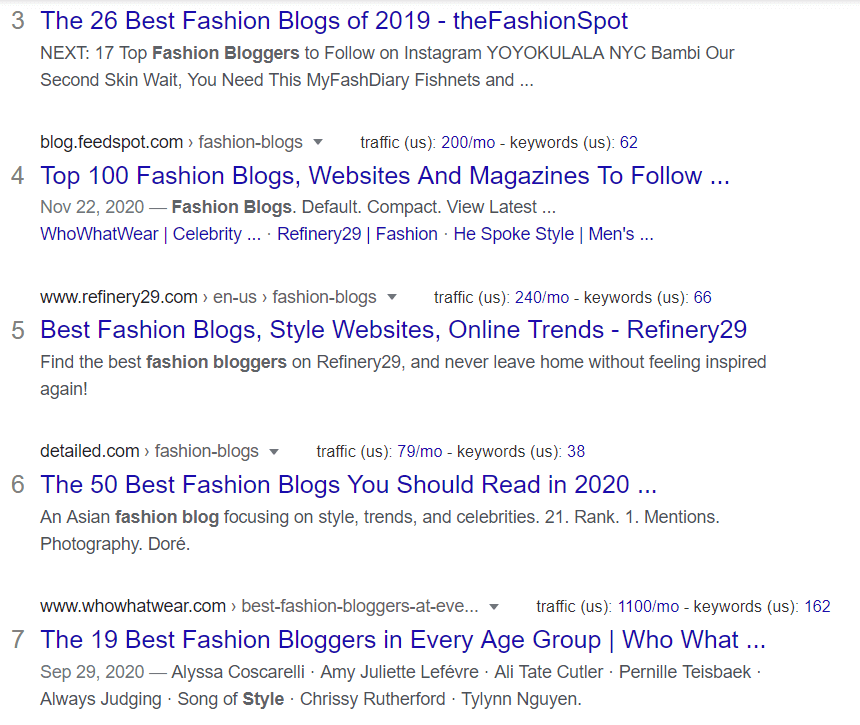Viewport: 860px width, 725px height.
Task: Click the WhoWhatWear sitelink under result four
Action: click(98, 233)
